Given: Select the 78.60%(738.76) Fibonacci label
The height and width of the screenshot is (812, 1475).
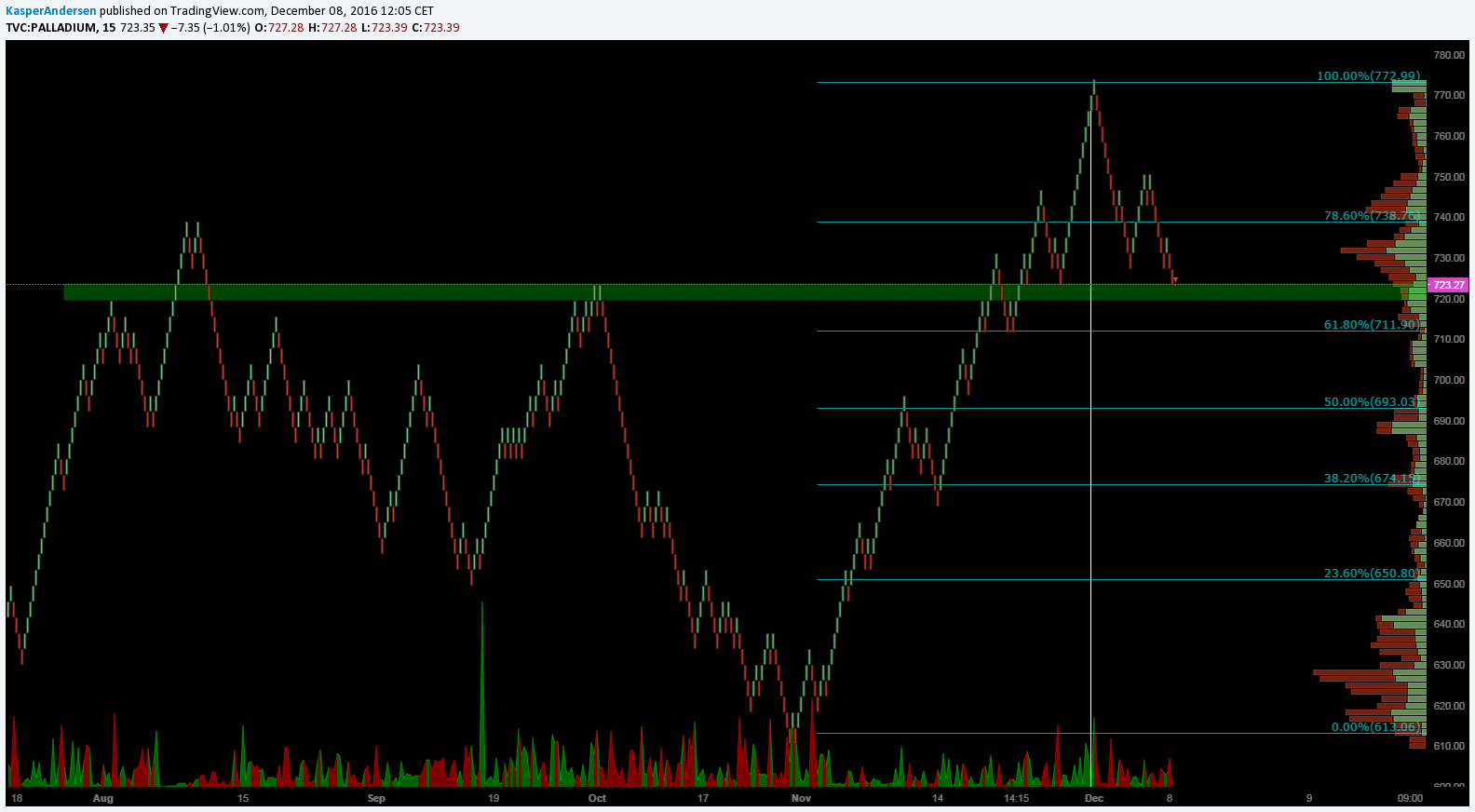Looking at the screenshot, I should coord(1373,216).
